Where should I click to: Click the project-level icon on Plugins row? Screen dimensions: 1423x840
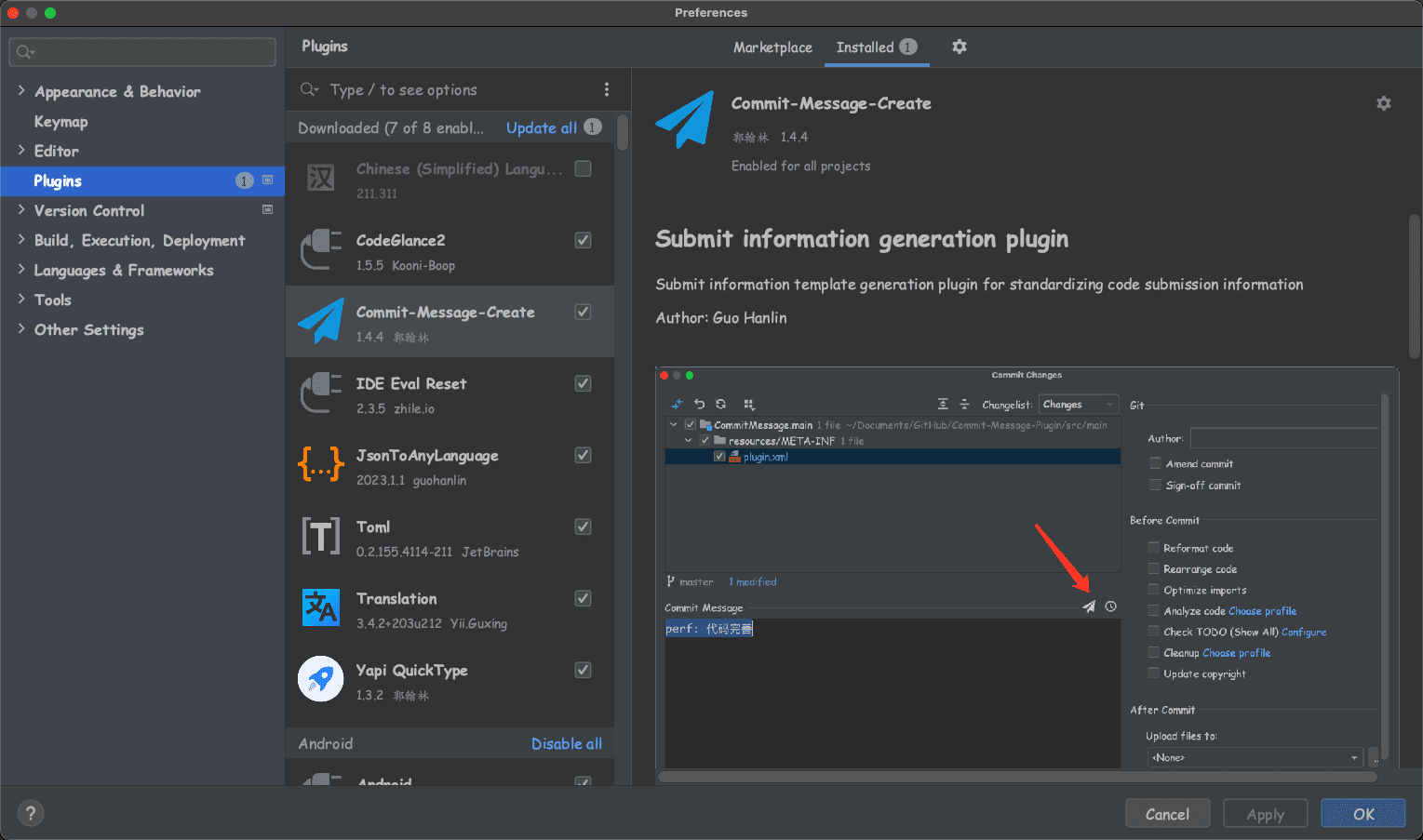pos(268,180)
